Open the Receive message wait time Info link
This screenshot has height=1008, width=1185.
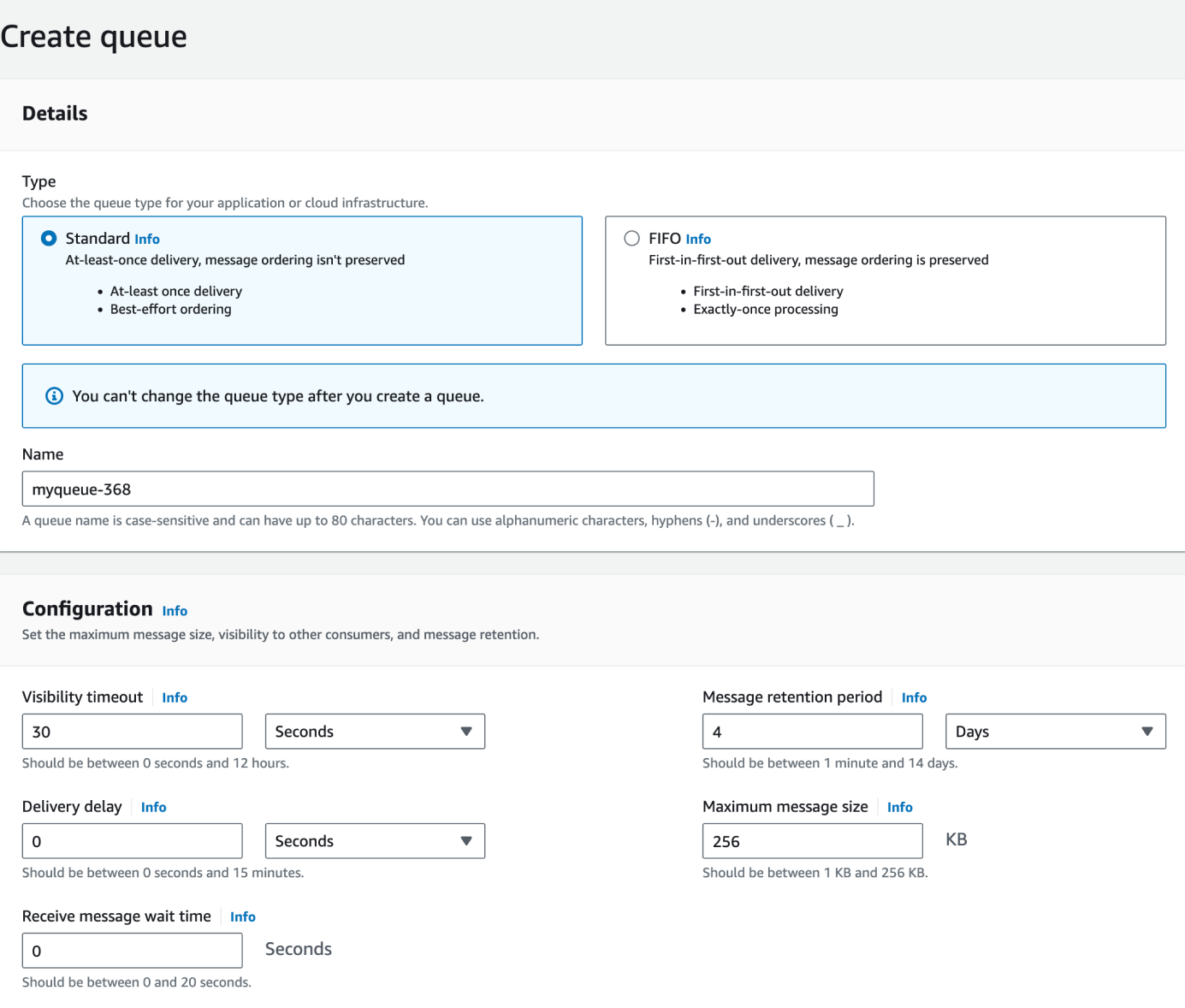[242, 916]
